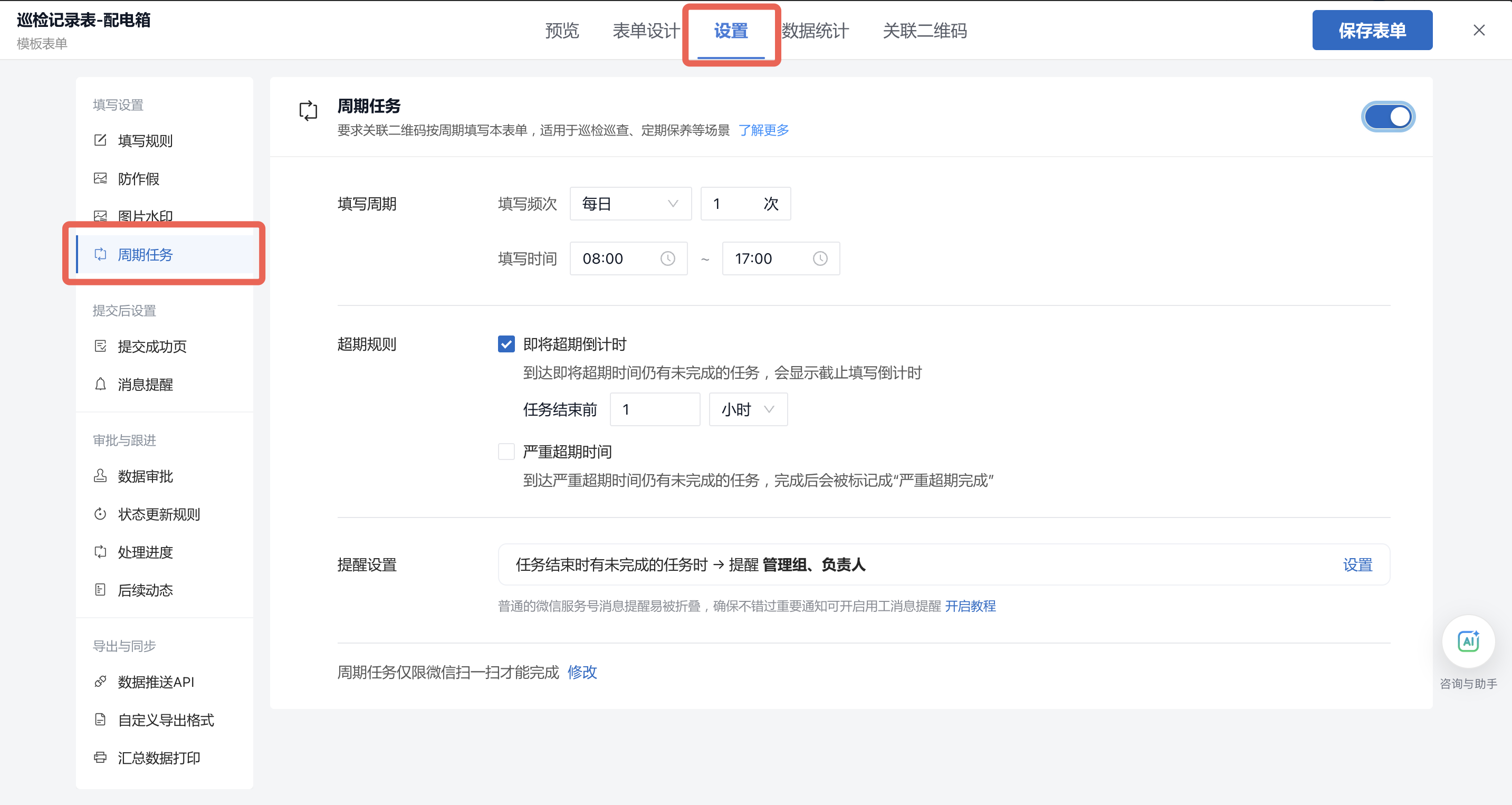
Task: Click the 任务结束前 number input field
Action: [655, 409]
